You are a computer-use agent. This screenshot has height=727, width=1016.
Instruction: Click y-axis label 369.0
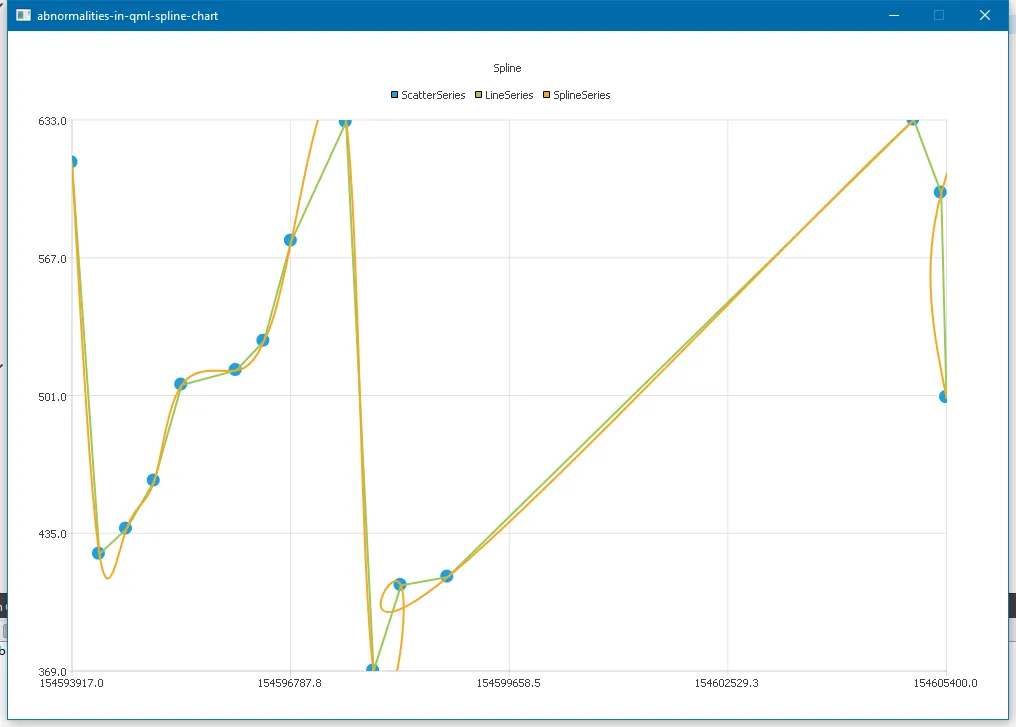point(52,672)
